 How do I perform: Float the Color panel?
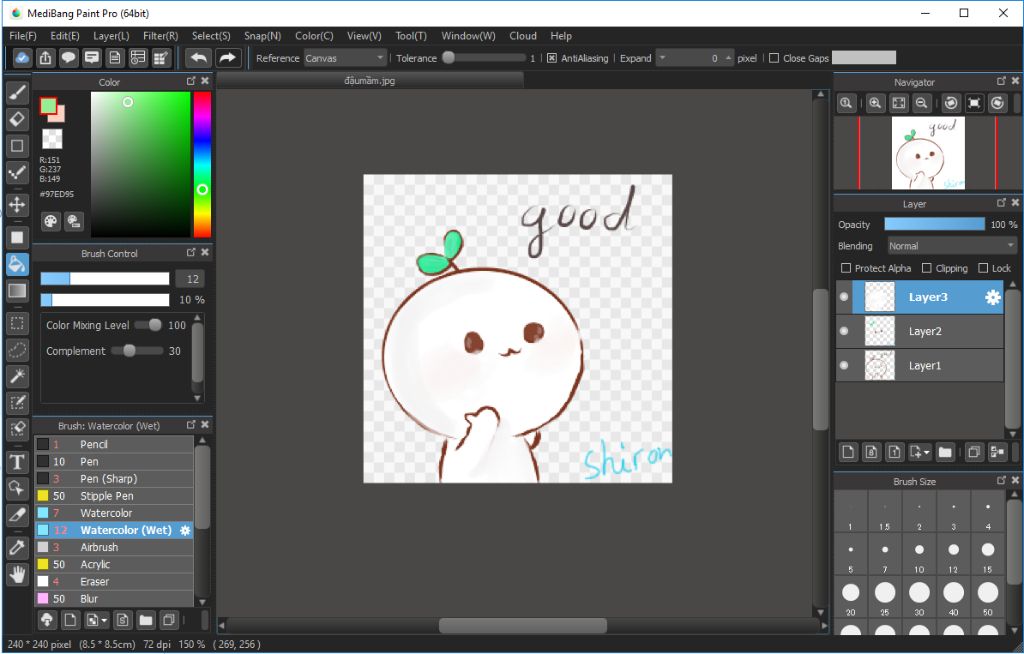tap(191, 81)
